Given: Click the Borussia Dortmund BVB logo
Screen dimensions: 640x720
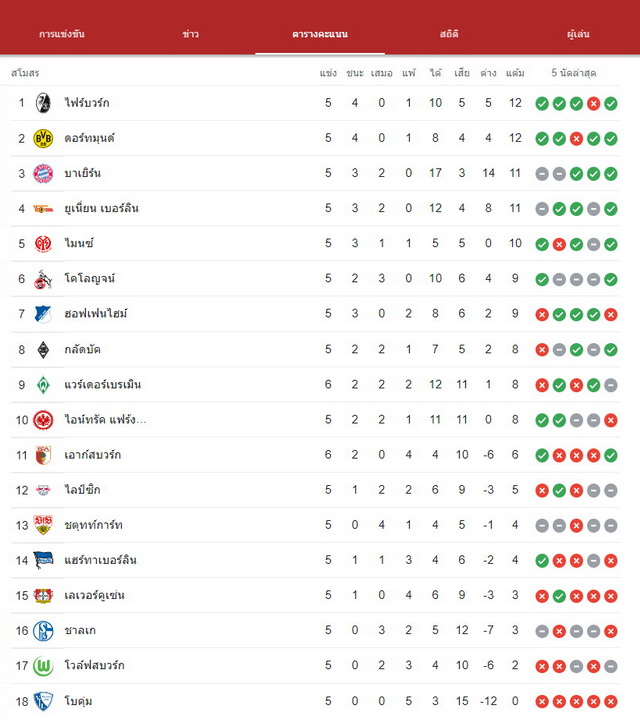Looking at the screenshot, I should 43,138.
